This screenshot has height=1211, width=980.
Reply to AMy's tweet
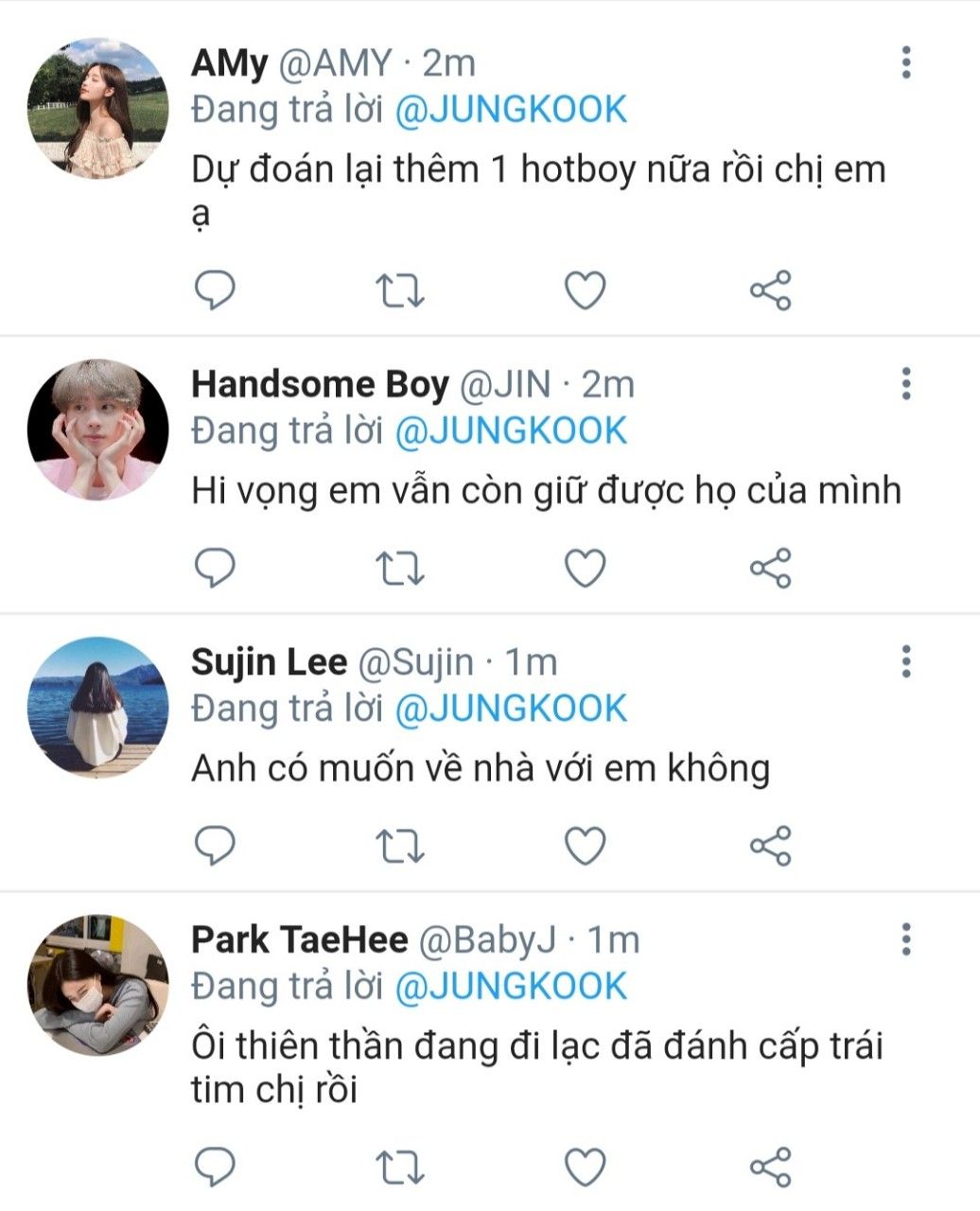[215, 290]
